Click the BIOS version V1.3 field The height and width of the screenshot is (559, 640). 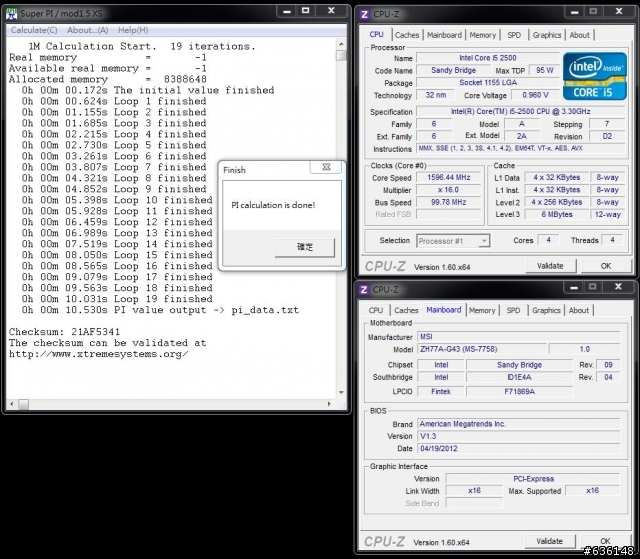tap(518, 436)
